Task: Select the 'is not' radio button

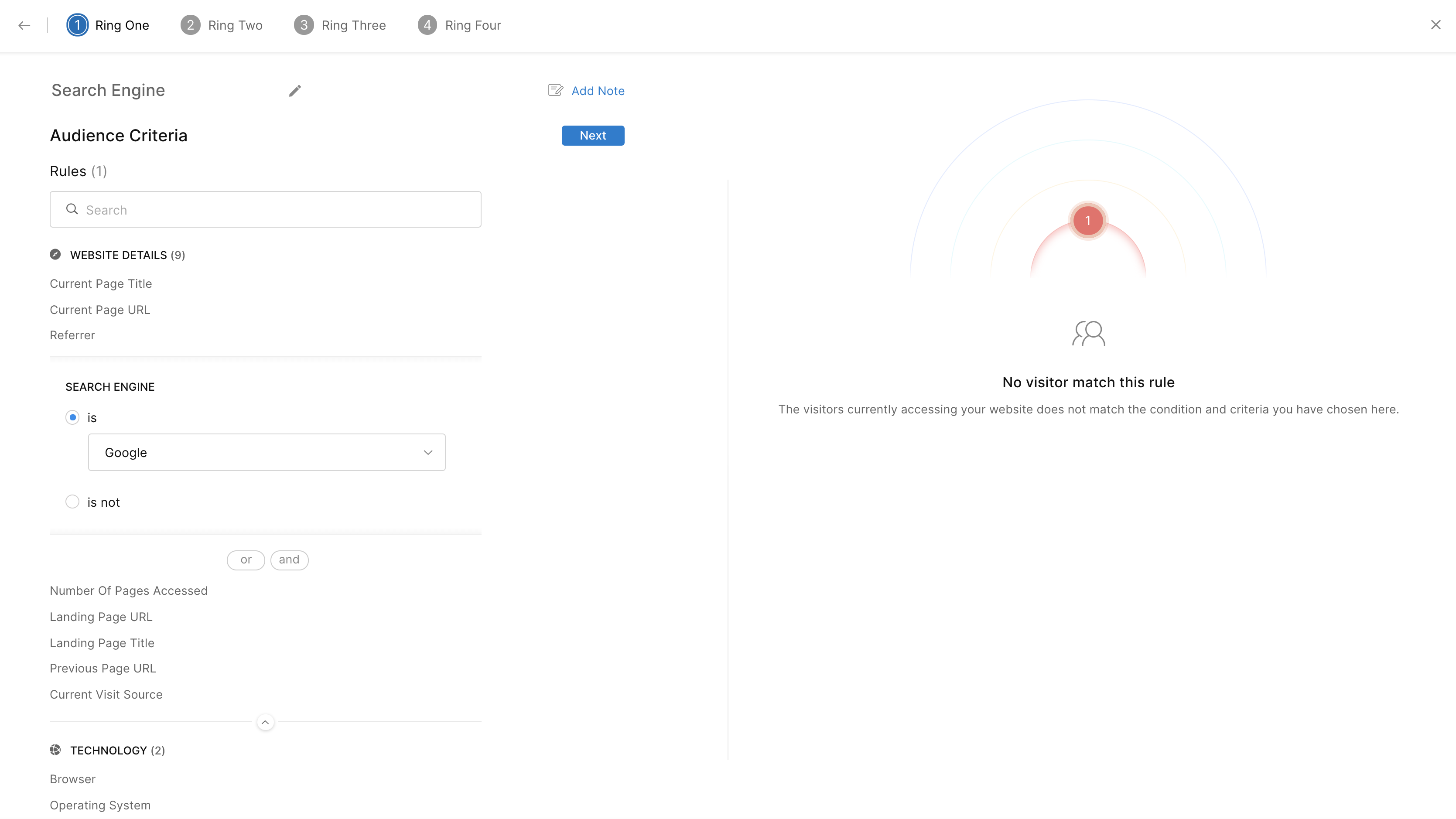Action: (72, 502)
